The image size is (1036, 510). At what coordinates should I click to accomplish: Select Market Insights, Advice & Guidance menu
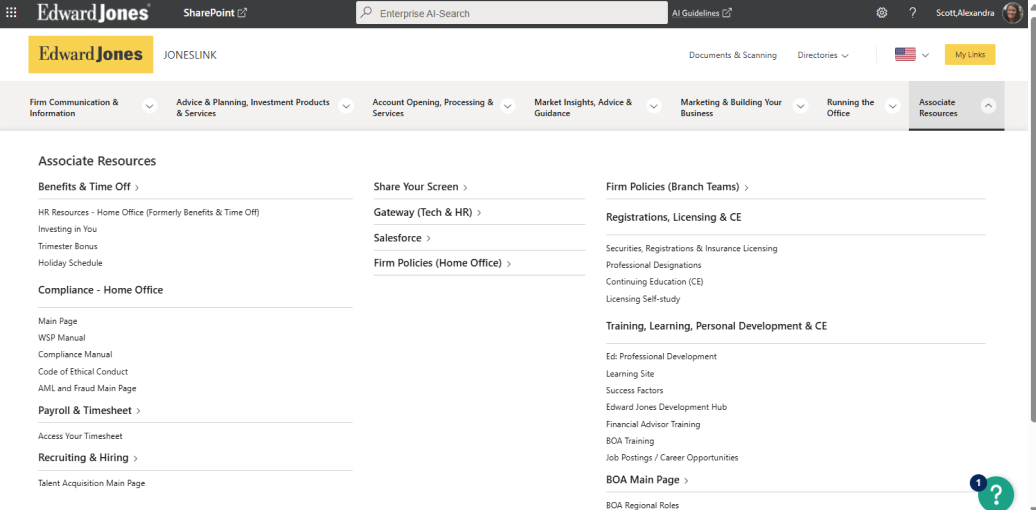click(x=583, y=108)
